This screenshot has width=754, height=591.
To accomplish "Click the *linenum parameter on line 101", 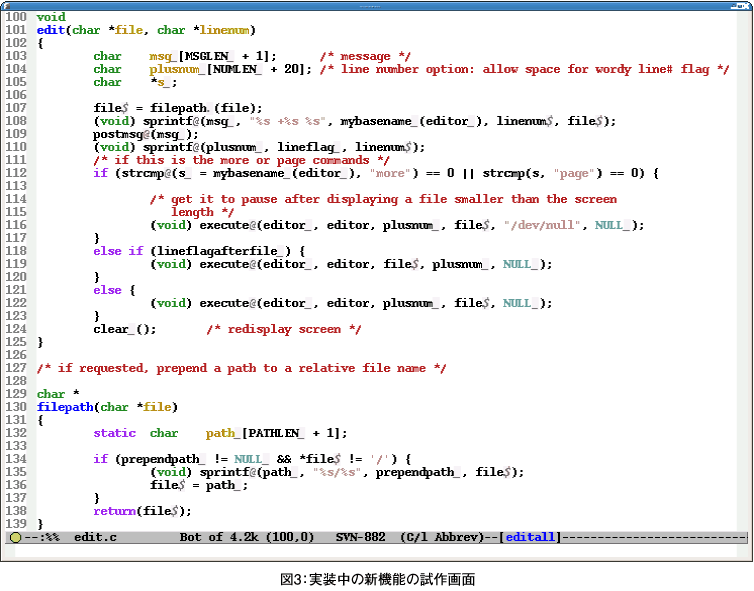I will coord(221,30).
